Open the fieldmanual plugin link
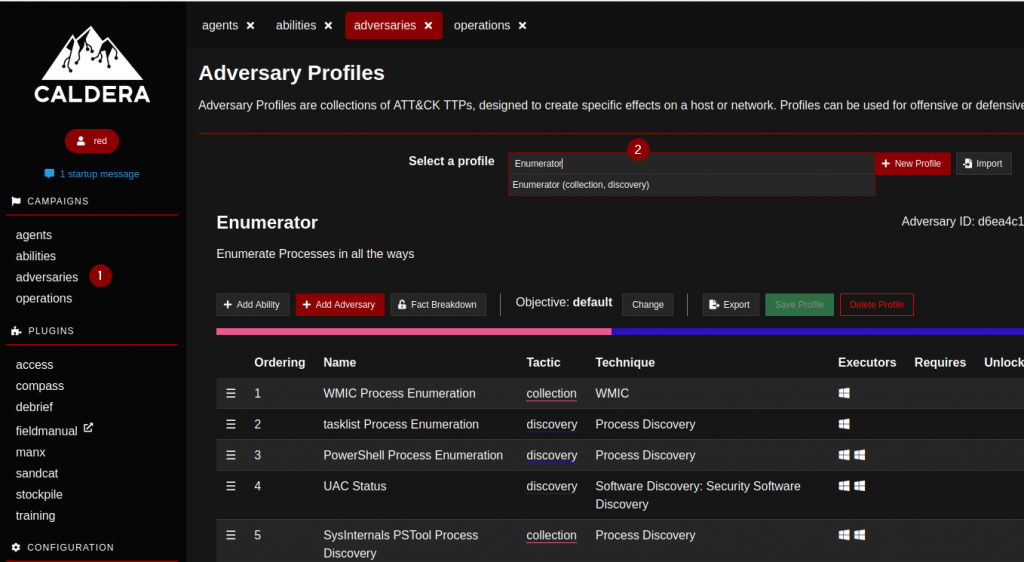 pyautogui.click(x=46, y=431)
